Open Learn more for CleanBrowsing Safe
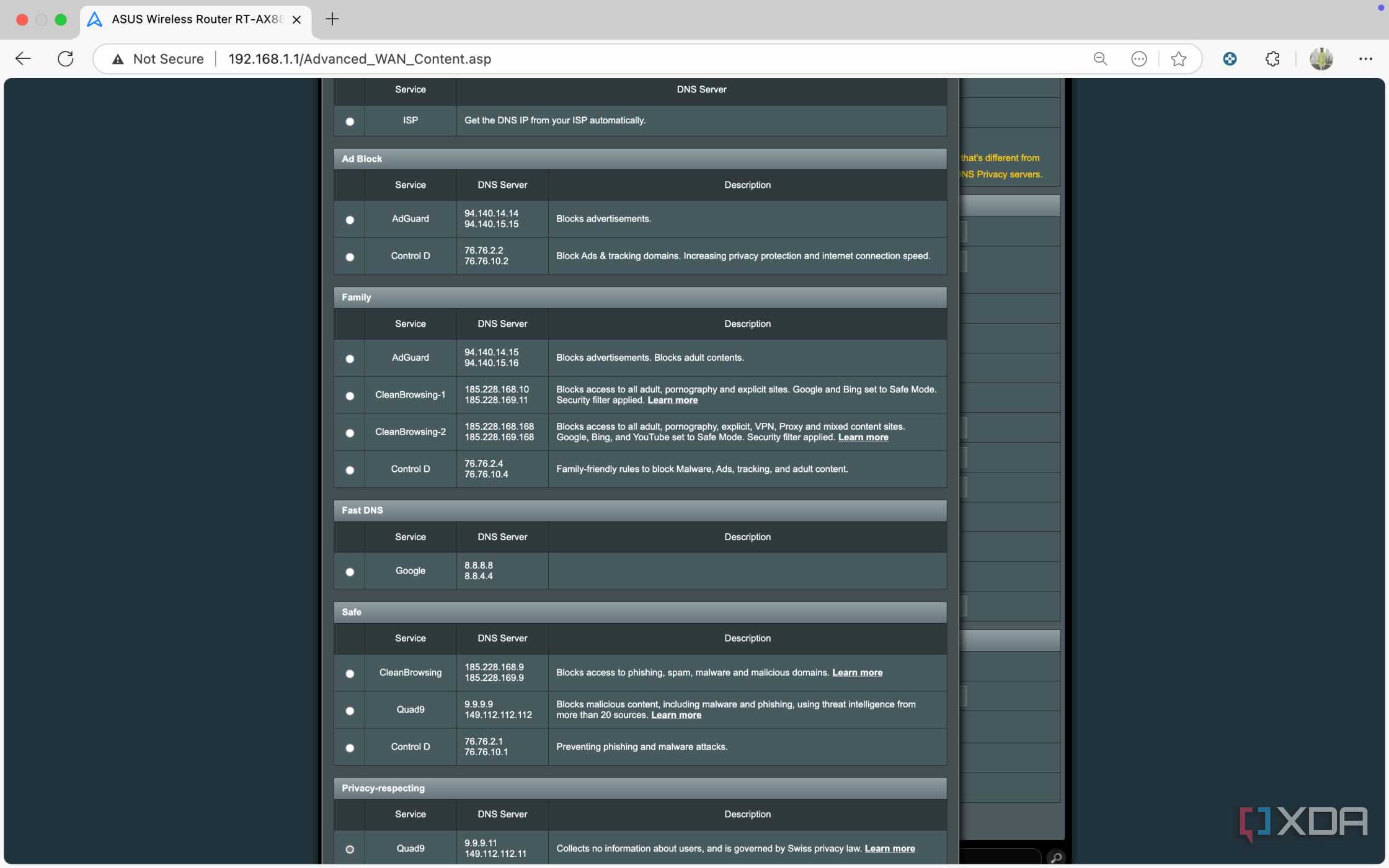 pos(857,672)
